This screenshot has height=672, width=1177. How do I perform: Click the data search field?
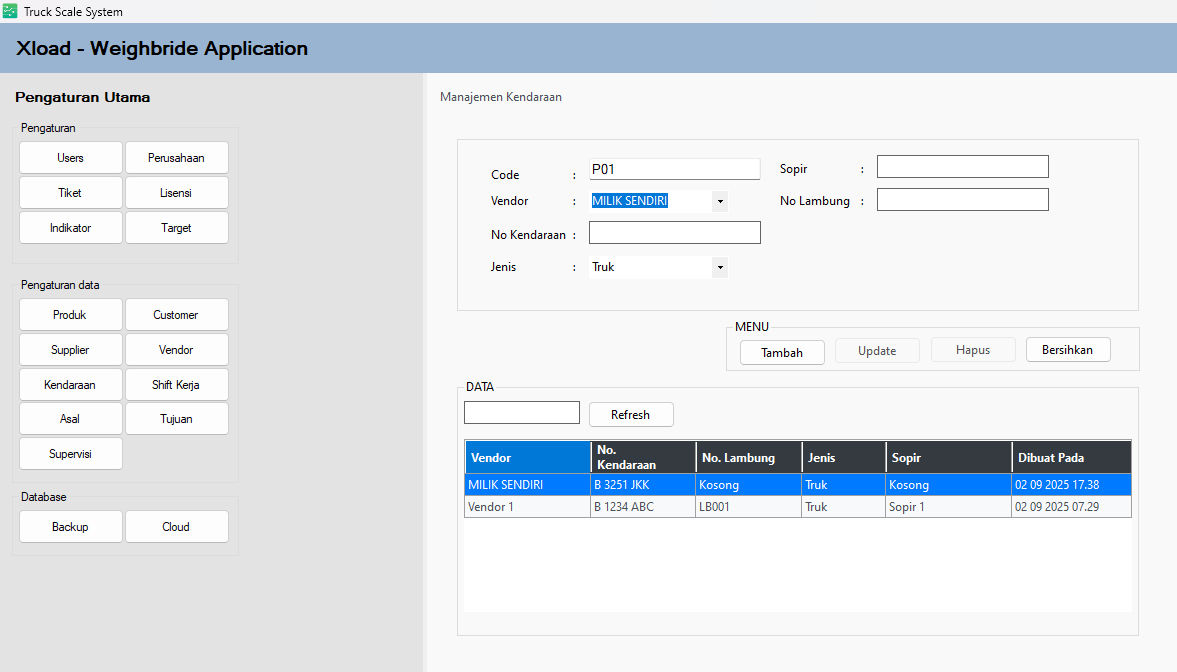pyautogui.click(x=522, y=412)
